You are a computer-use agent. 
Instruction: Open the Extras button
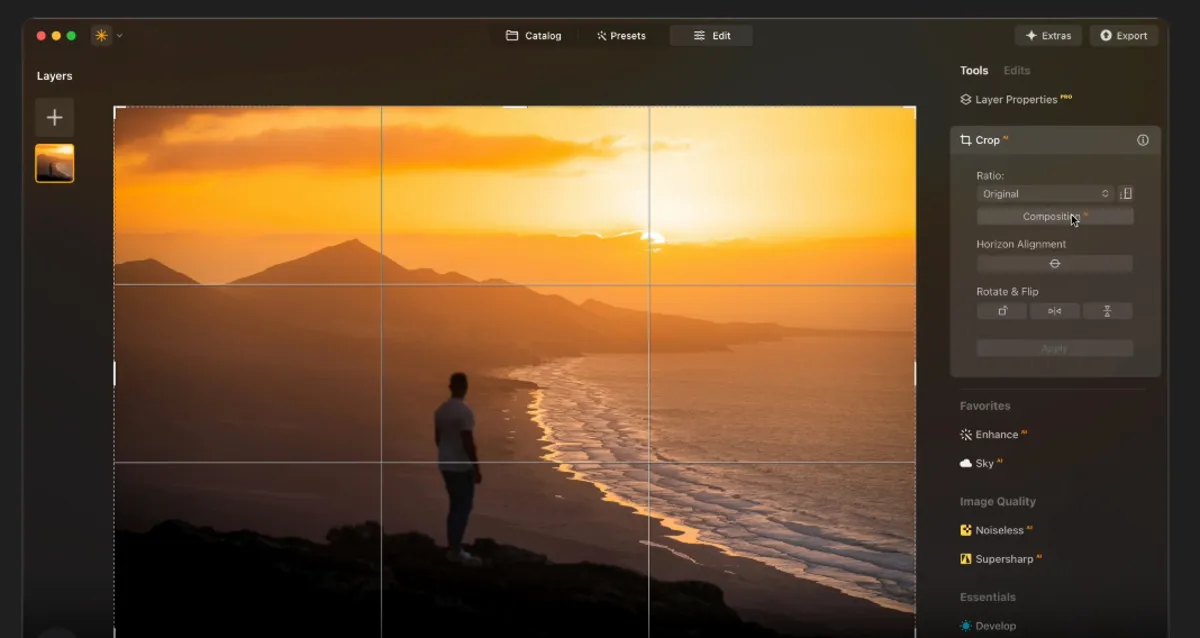[x=1047, y=36]
